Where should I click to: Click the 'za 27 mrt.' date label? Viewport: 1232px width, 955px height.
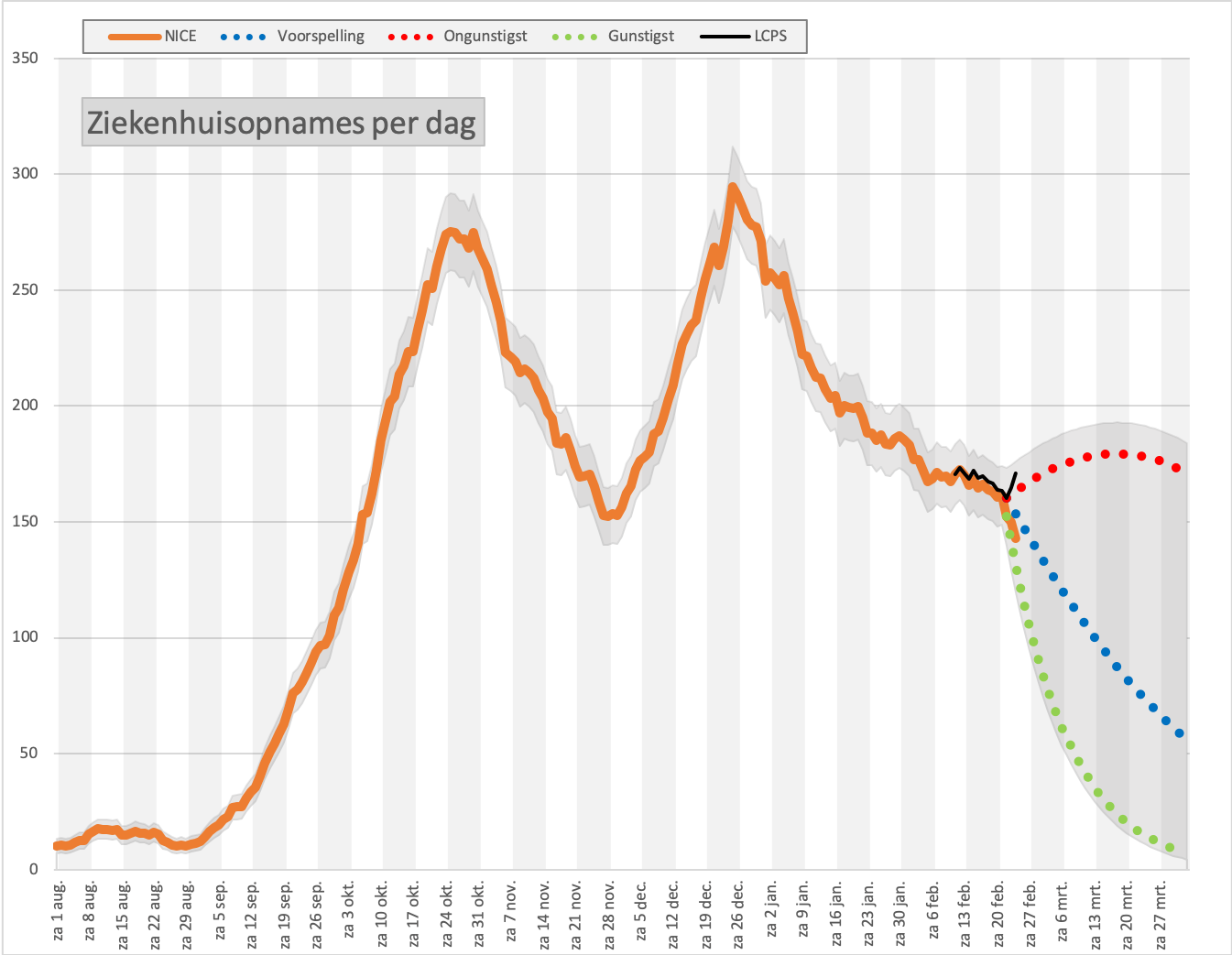(x=1161, y=913)
